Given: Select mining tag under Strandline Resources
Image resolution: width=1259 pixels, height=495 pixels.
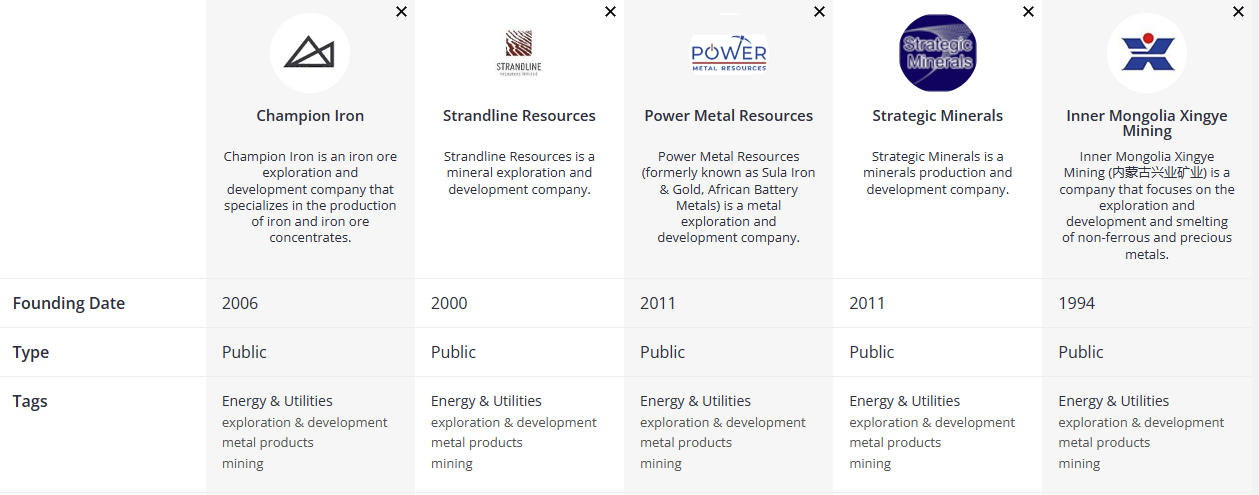Looking at the screenshot, I should (452, 464).
